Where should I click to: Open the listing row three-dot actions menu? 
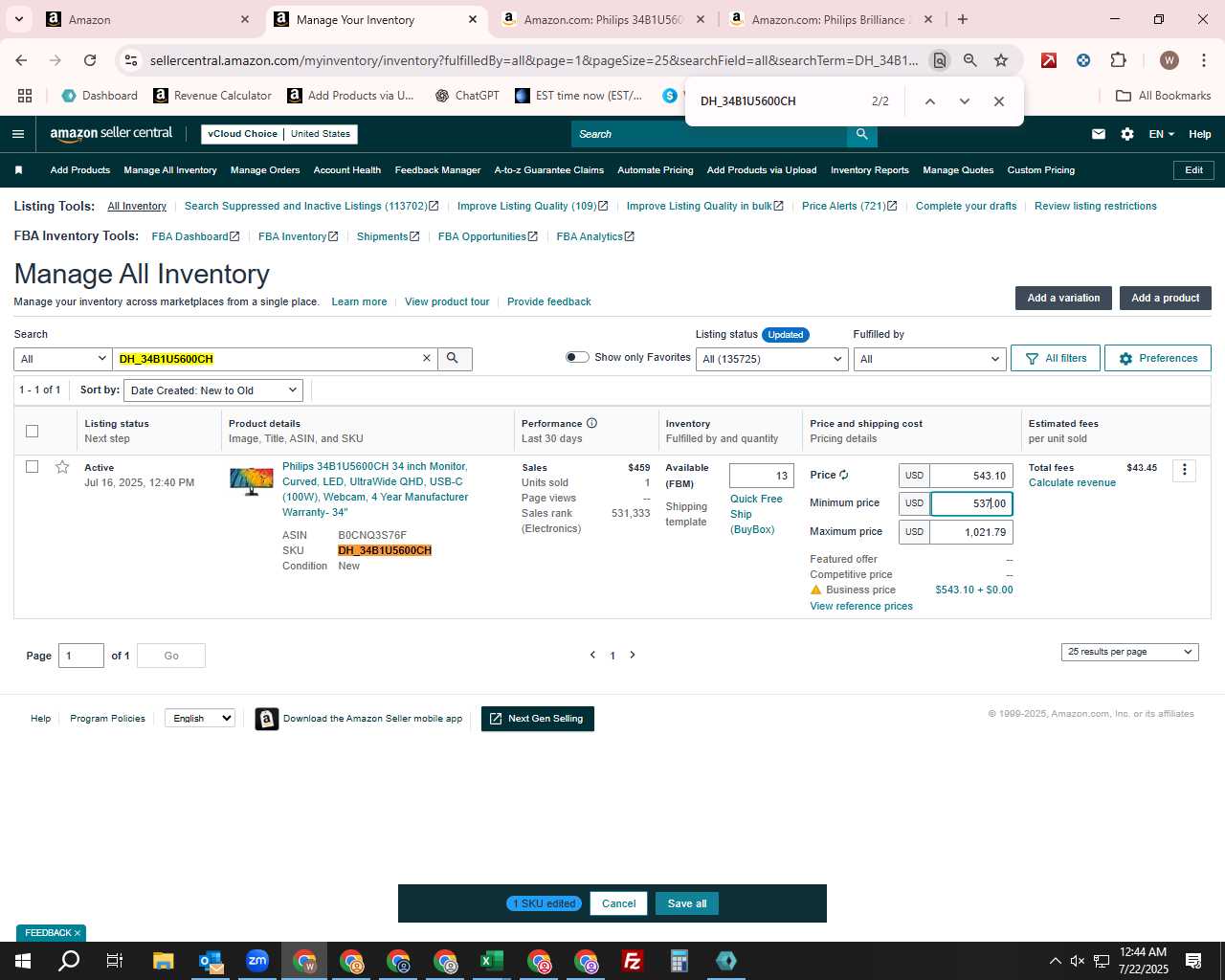tap(1185, 470)
